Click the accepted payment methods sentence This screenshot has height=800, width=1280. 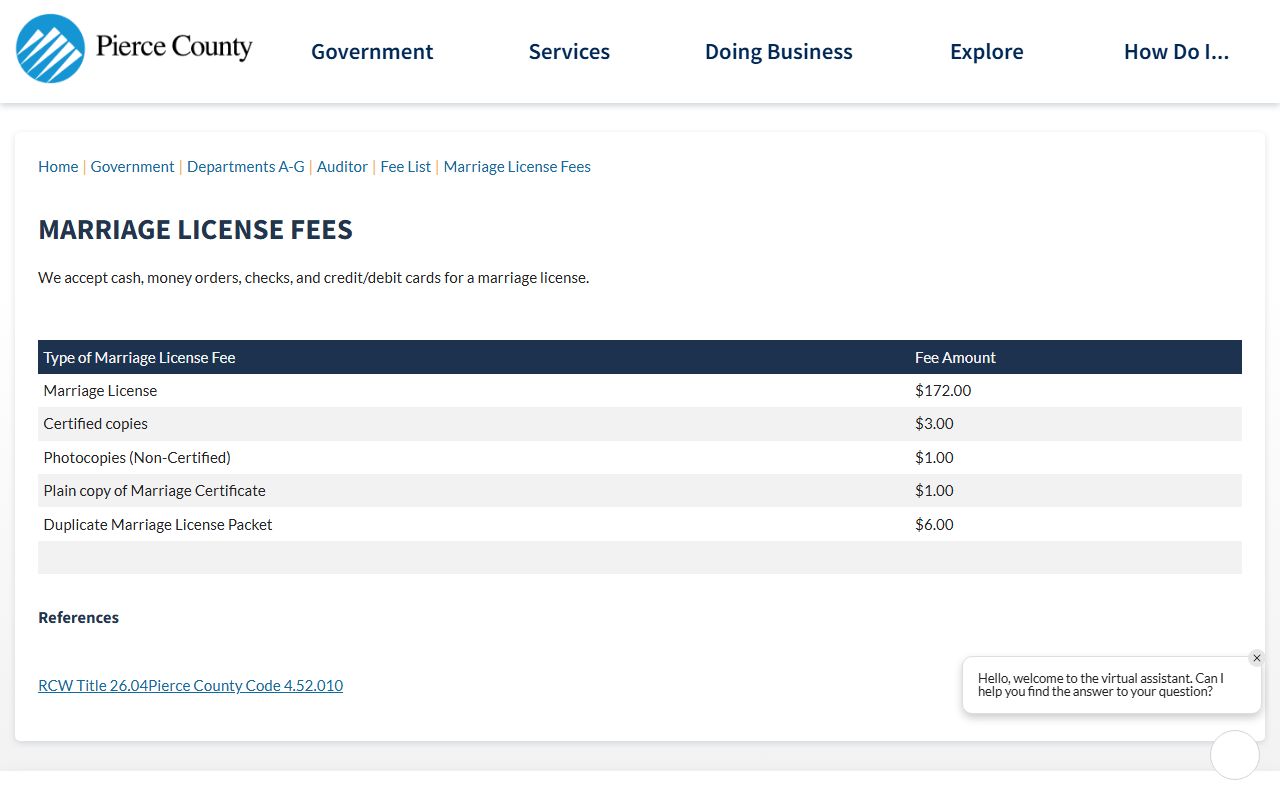tap(314, 278)
